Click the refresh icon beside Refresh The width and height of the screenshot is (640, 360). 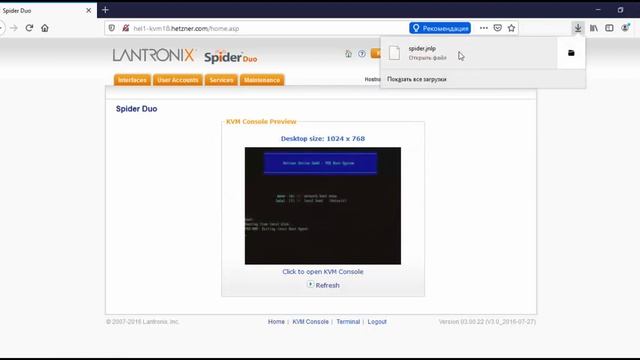310,284
